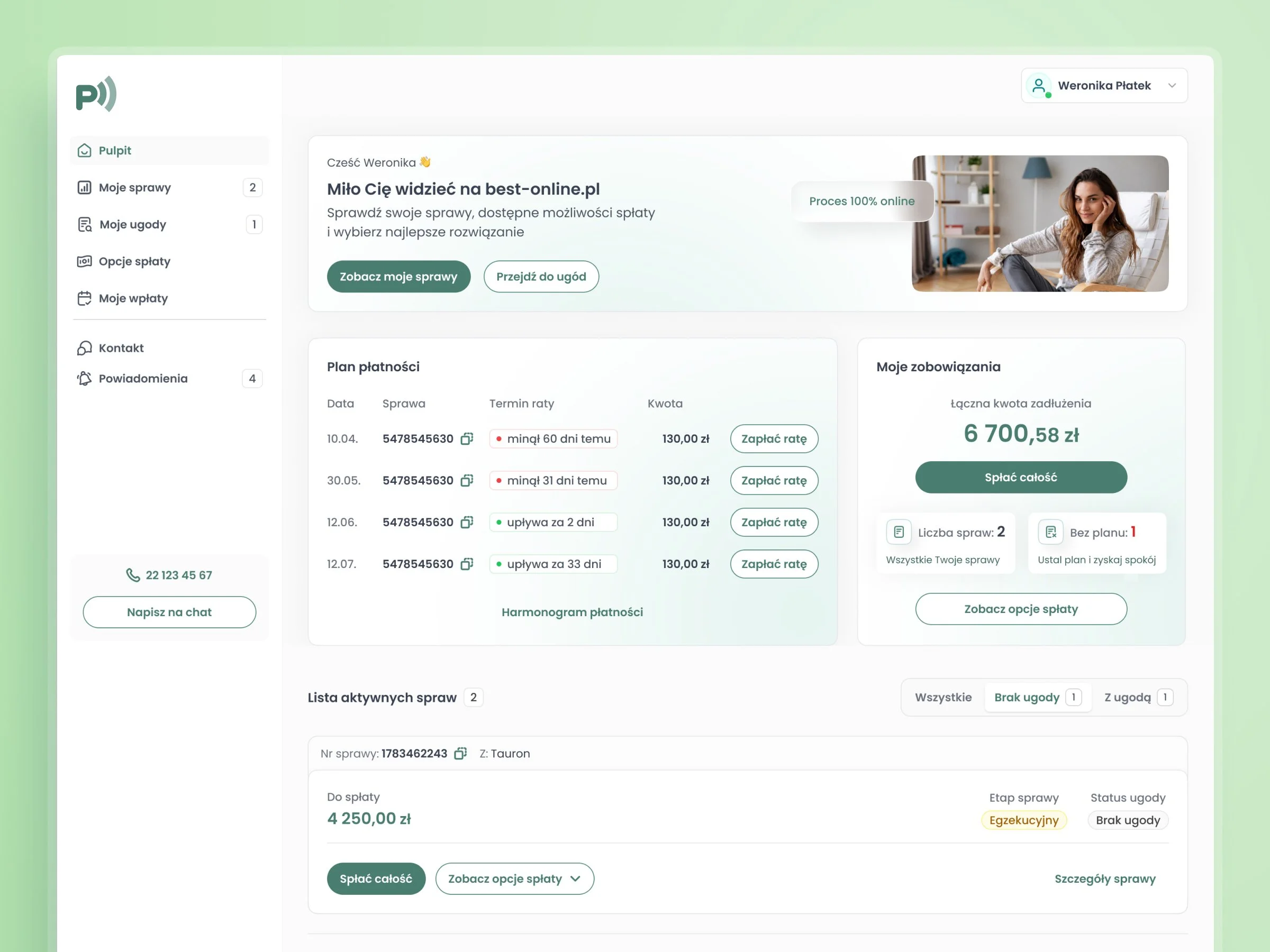Click the Pulpit home icon
This screenshot has width=1270, height=952.
pyautogui.click(x=84, y=150)
